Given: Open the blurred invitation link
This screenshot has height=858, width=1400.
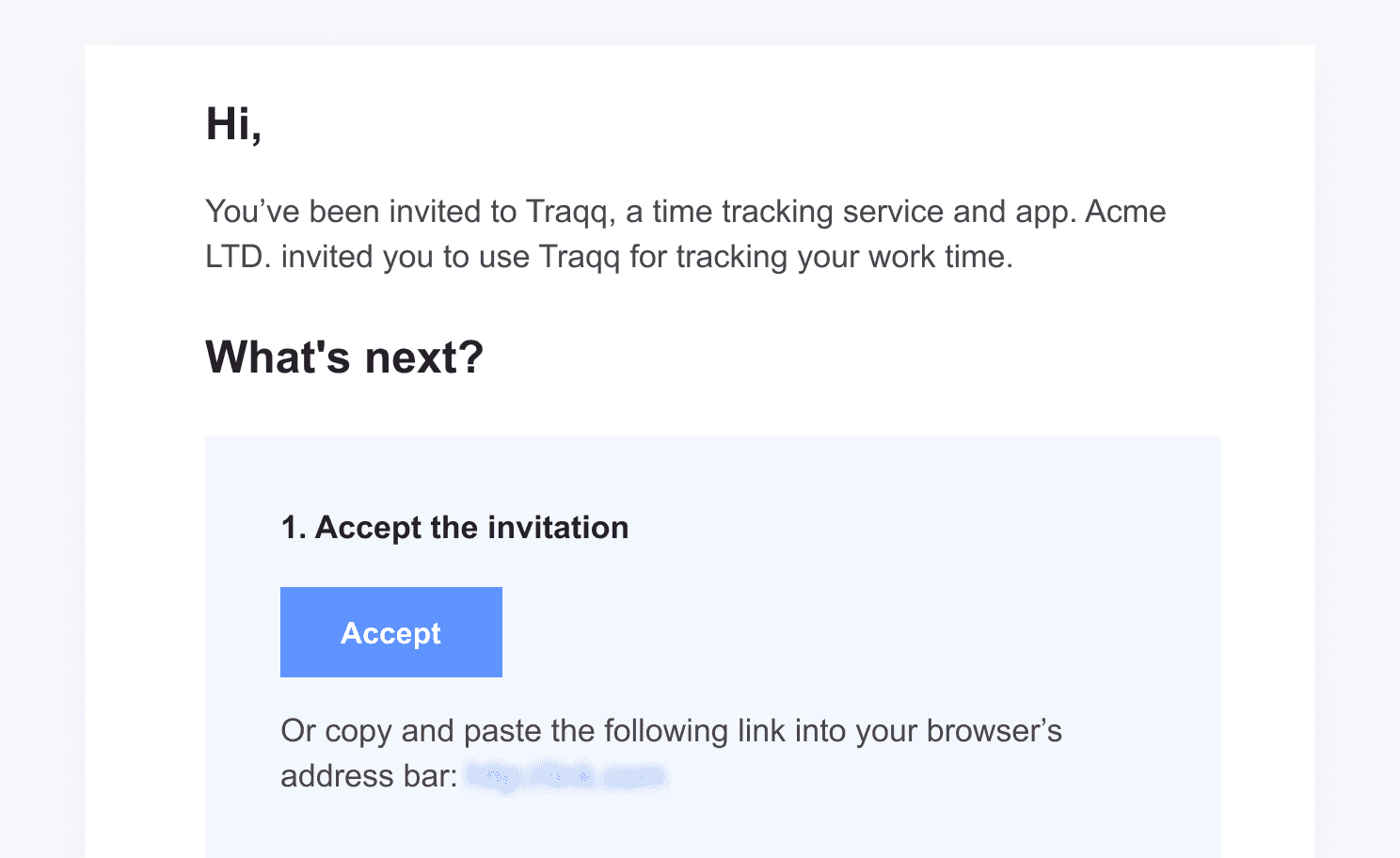Looking at the screenshot, I should point(567,777).
